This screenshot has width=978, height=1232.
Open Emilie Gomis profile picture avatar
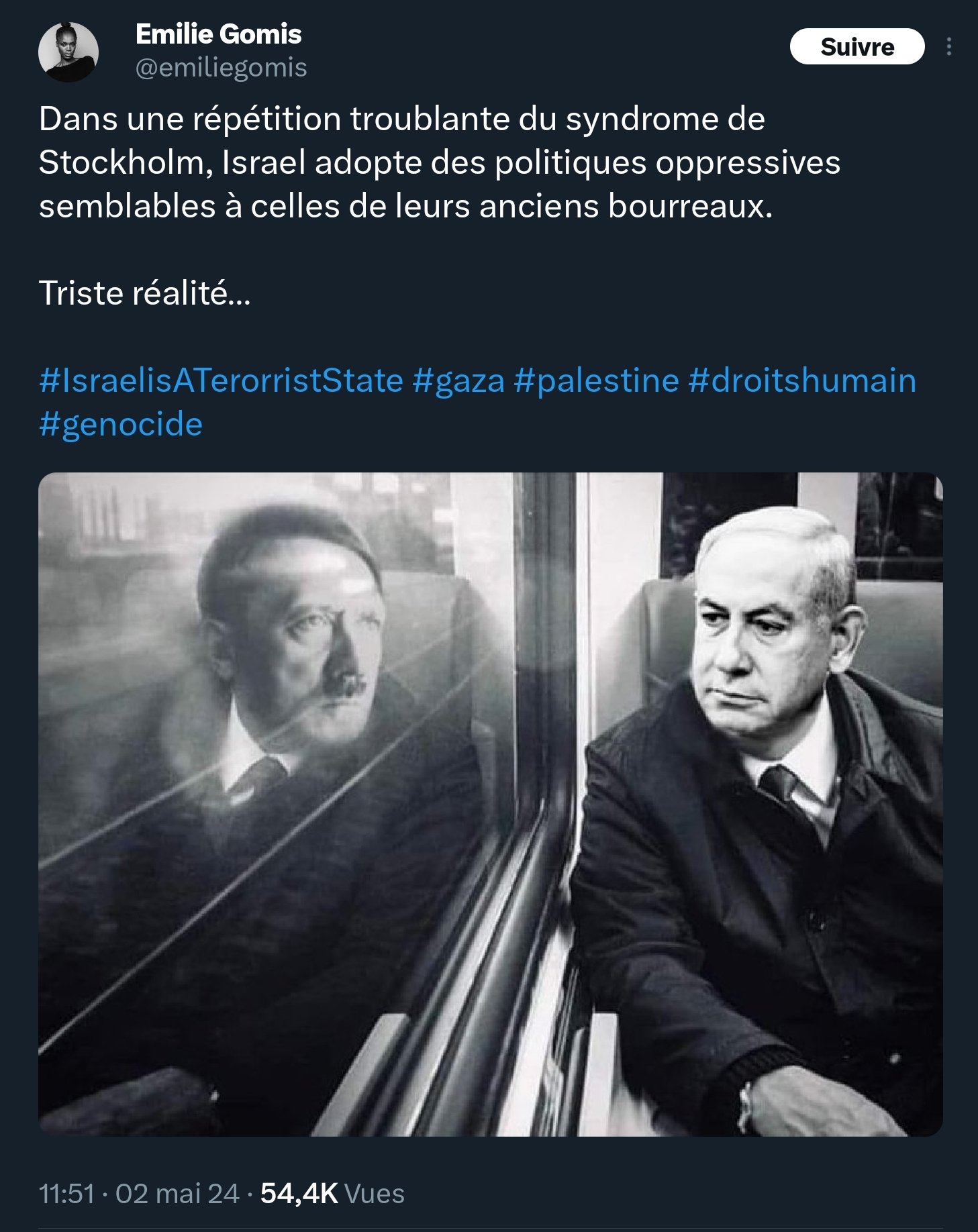pyautogui.click(x=68, y=52)
